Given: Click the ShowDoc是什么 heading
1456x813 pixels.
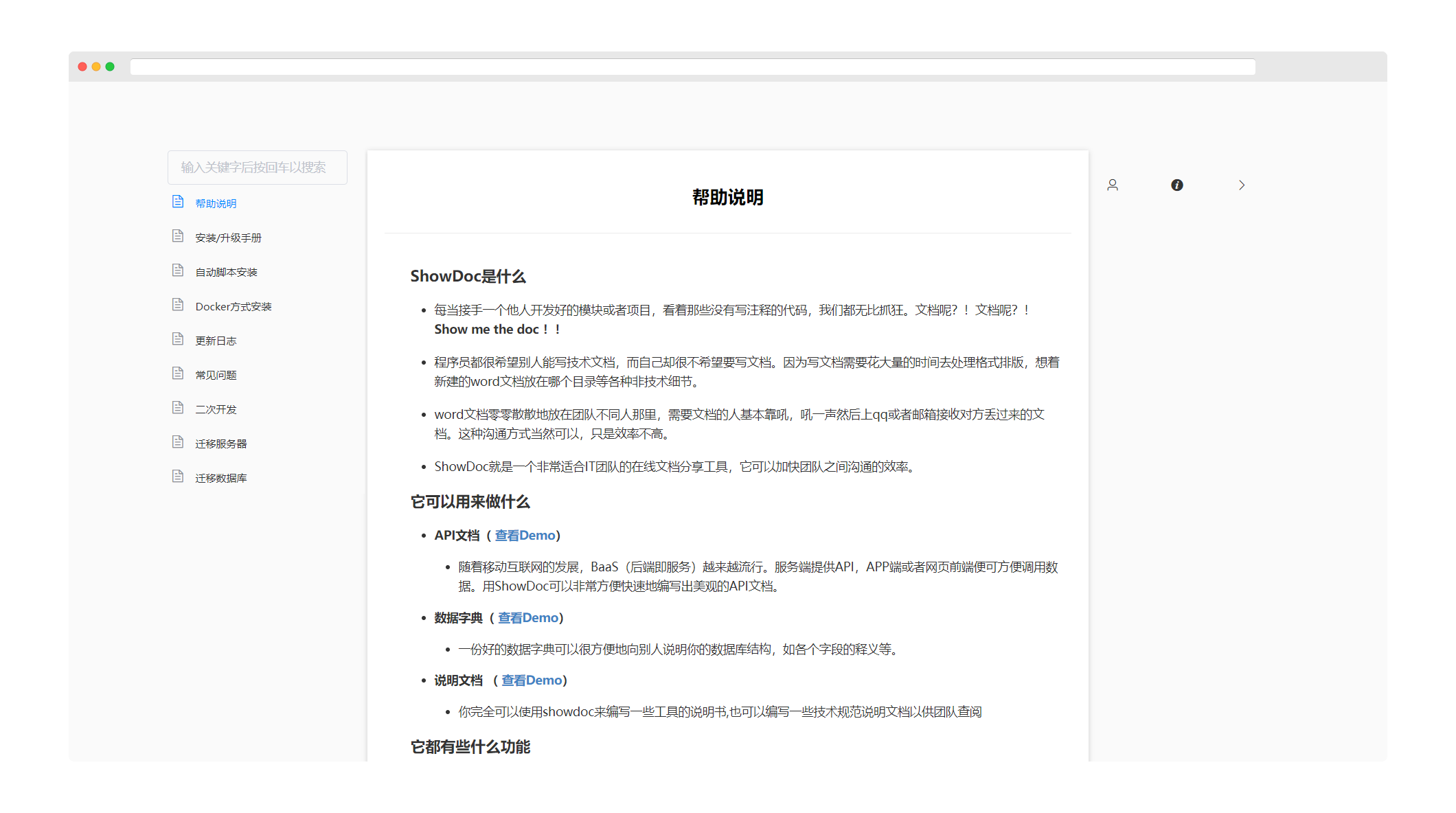Looking at the screenshot, I should pyautogui.click(x=468, y=276).
